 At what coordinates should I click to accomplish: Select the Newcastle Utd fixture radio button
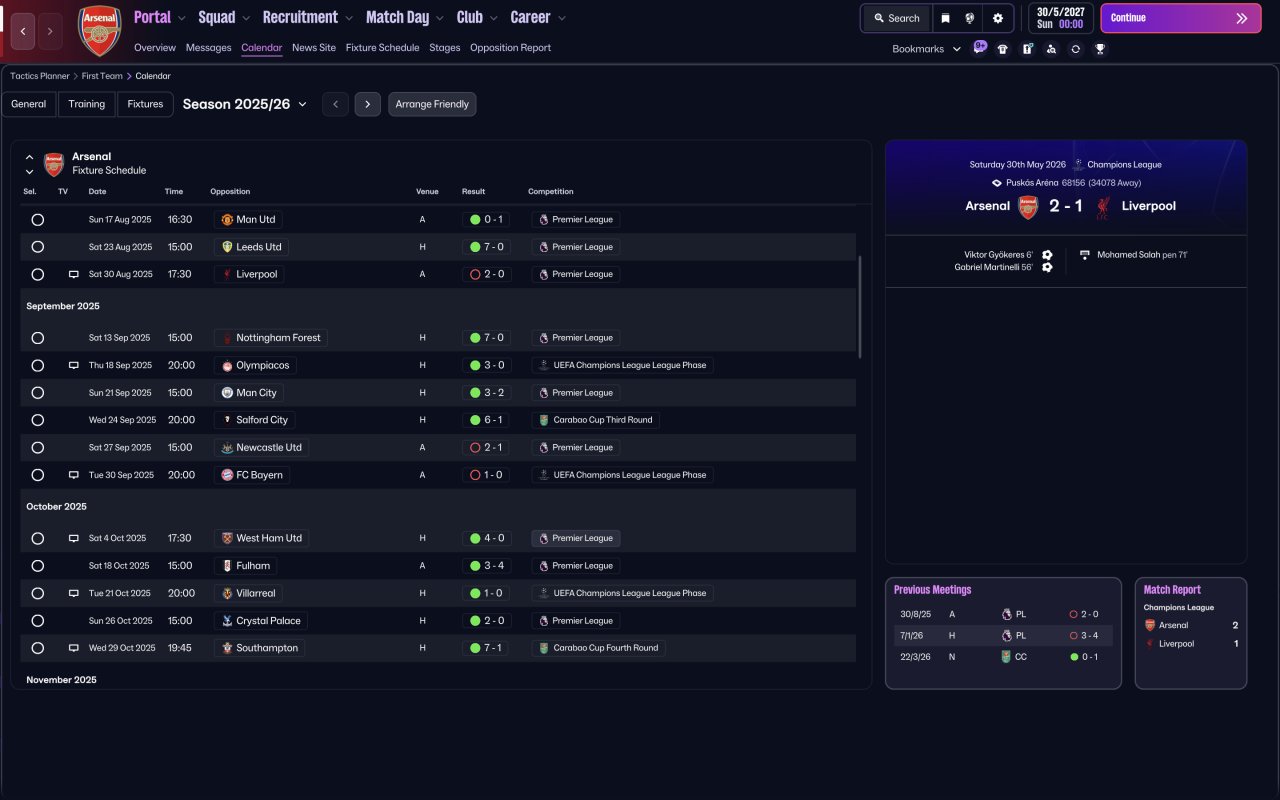[37, 448]
